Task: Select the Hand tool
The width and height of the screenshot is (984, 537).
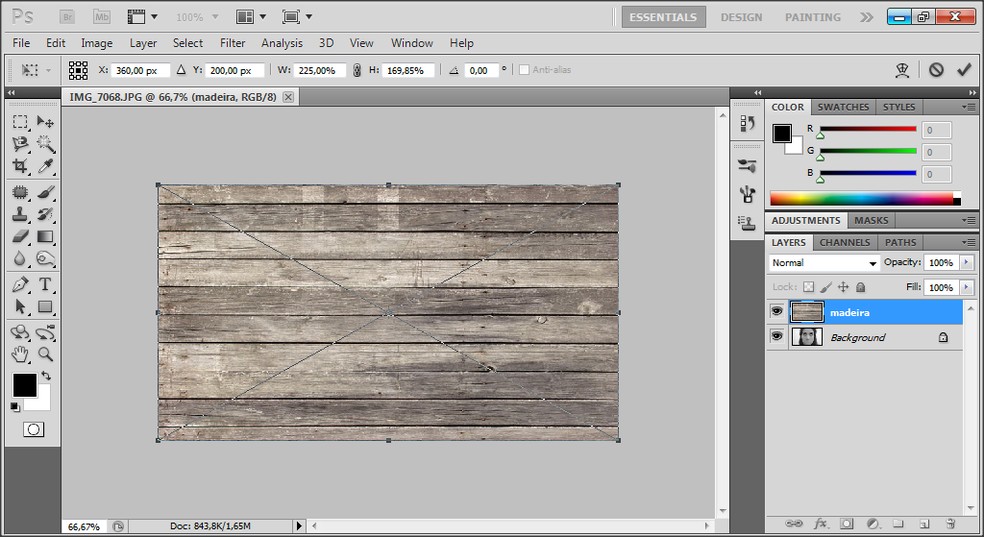Action: (x=20, y=354)
